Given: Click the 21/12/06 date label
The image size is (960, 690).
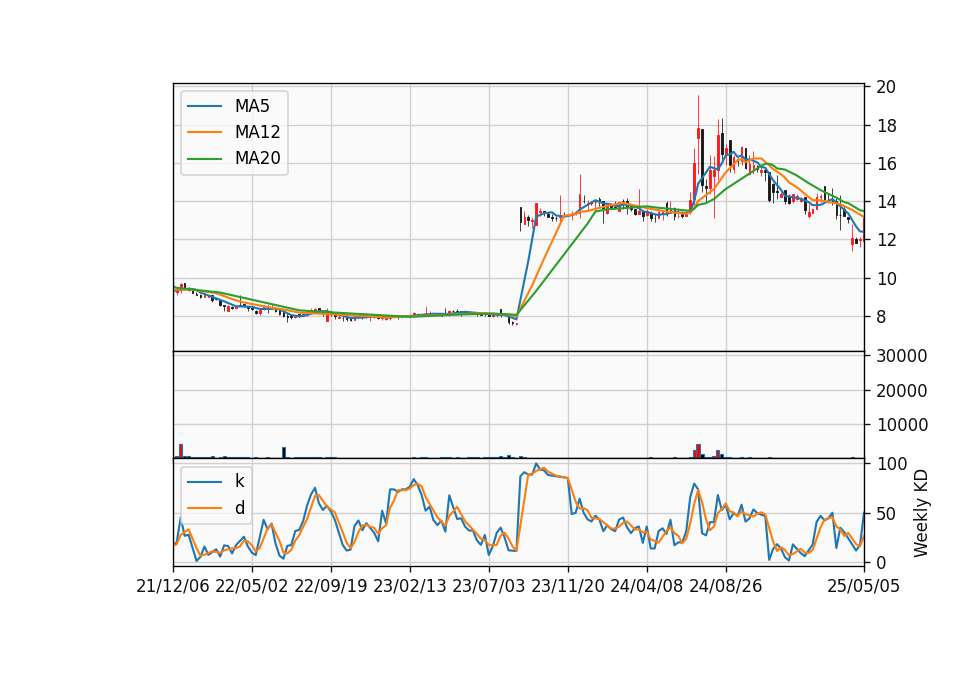Looking at the screenshot, I should click(173, 587).
